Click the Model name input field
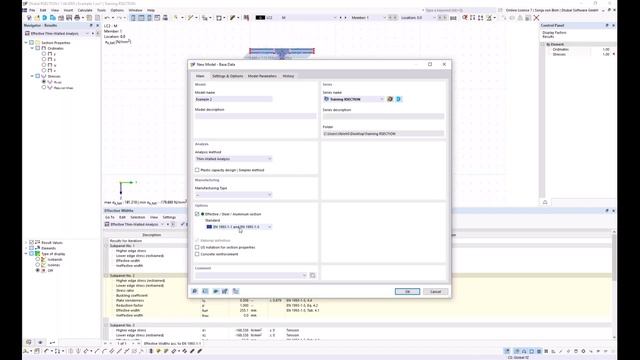Image resolution: width=640 pixels, height=360 pixels. tap(233, 99)
